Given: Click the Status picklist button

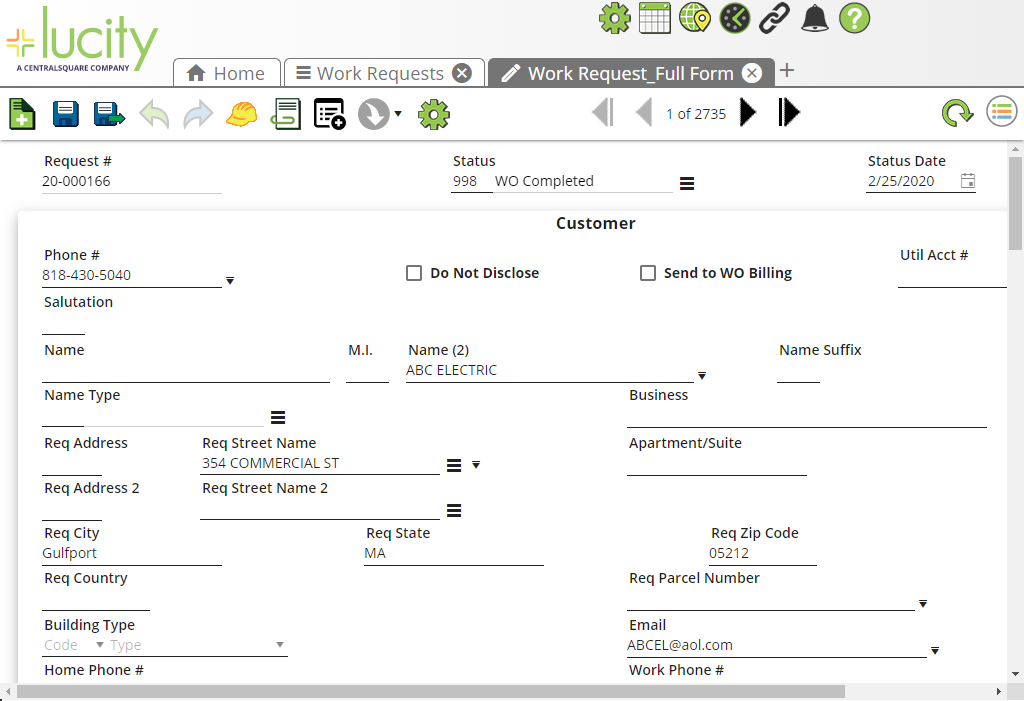Looking at the screenshot, I should [x=686, y=182].
